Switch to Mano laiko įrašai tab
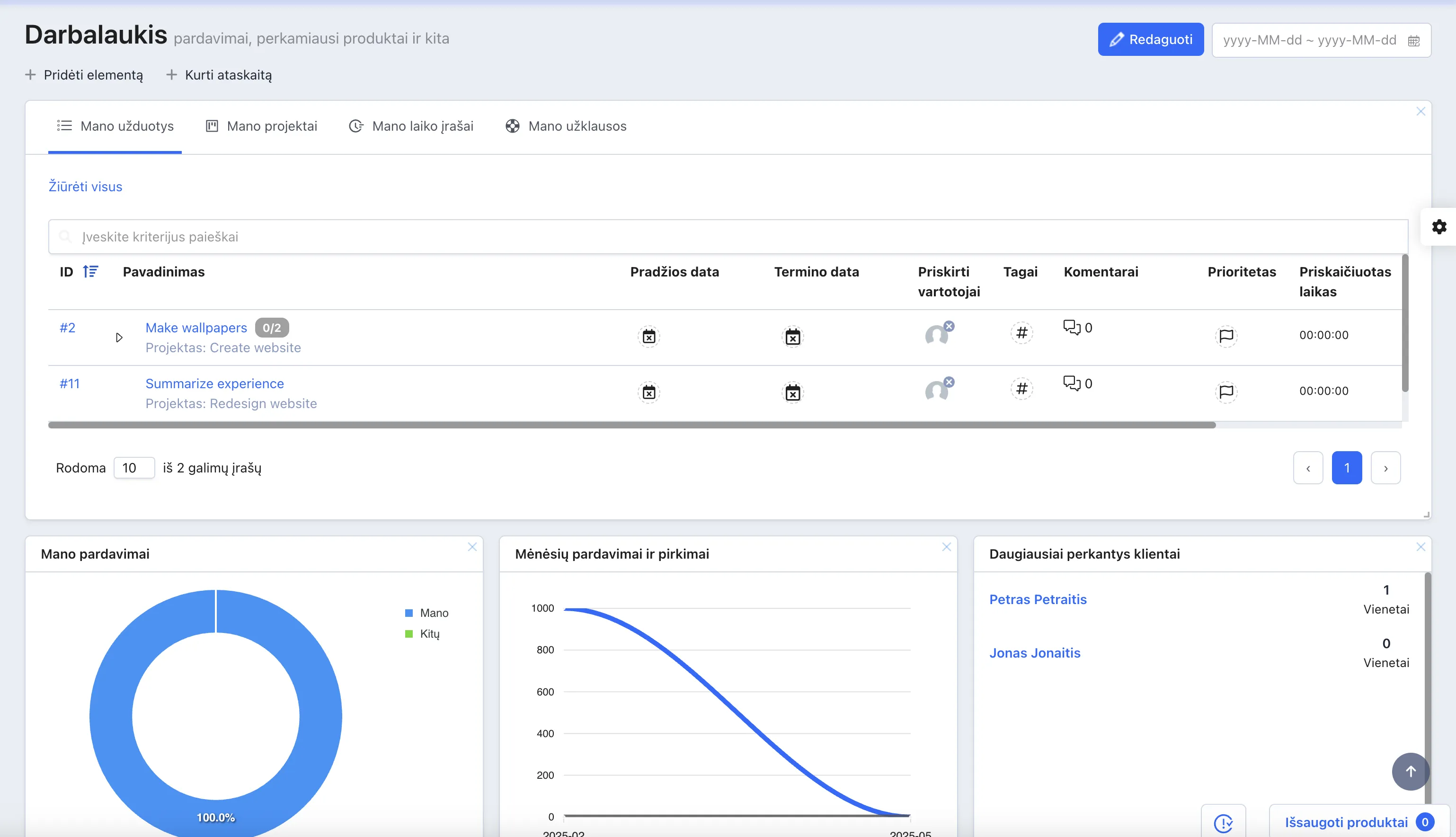This screenshot has width=1456, height=837. pos(411,126)
